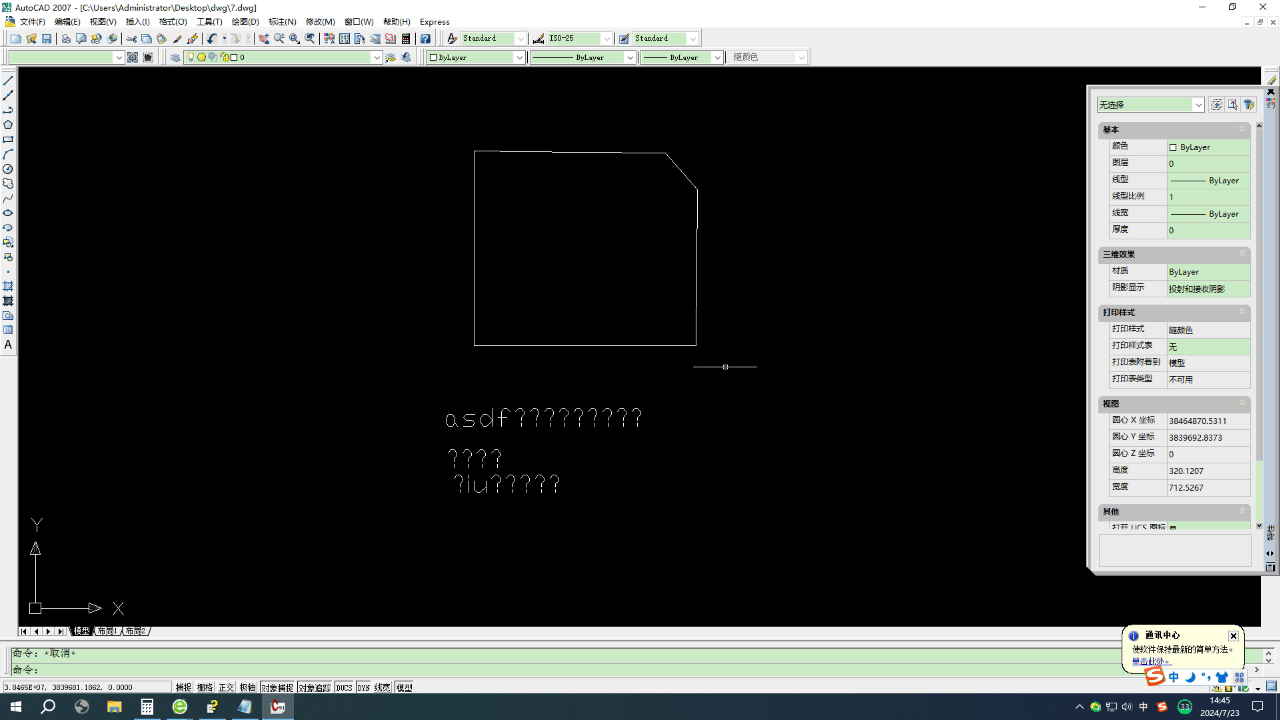Open the 绘图(D) menu
This screenshot has height=720, width=1280.
tap(245, 22)
